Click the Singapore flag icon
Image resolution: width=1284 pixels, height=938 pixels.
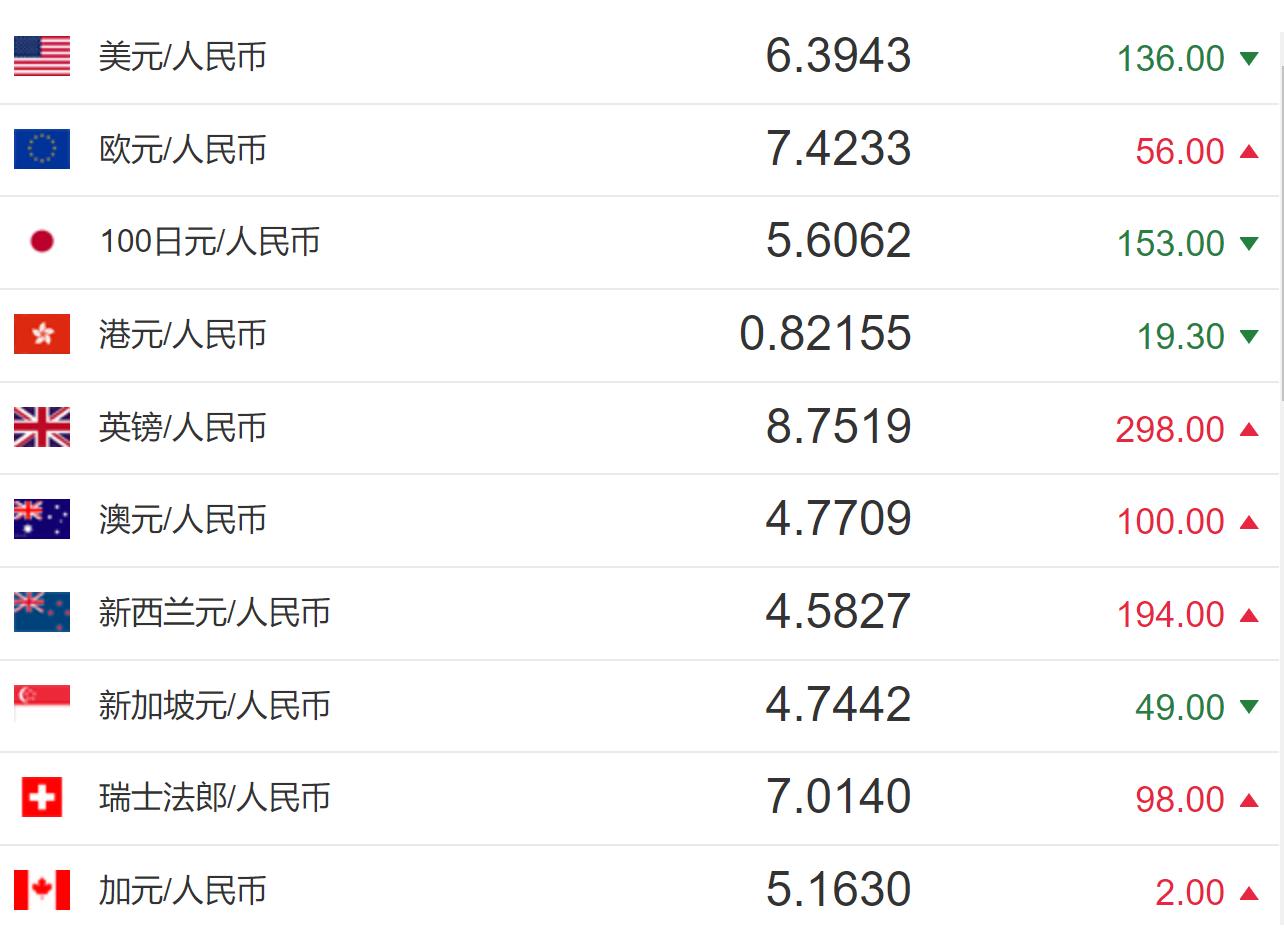coord(42,704)
